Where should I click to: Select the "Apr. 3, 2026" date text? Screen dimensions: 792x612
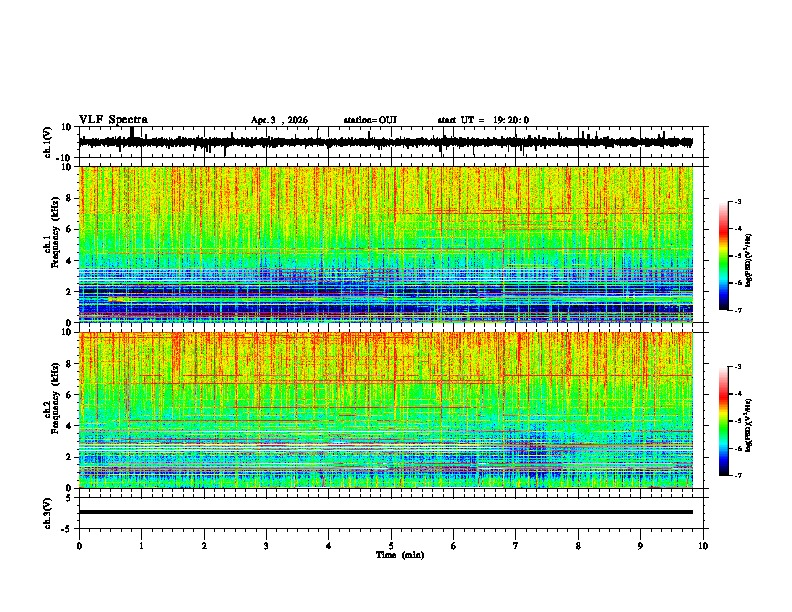pos(279,120)
